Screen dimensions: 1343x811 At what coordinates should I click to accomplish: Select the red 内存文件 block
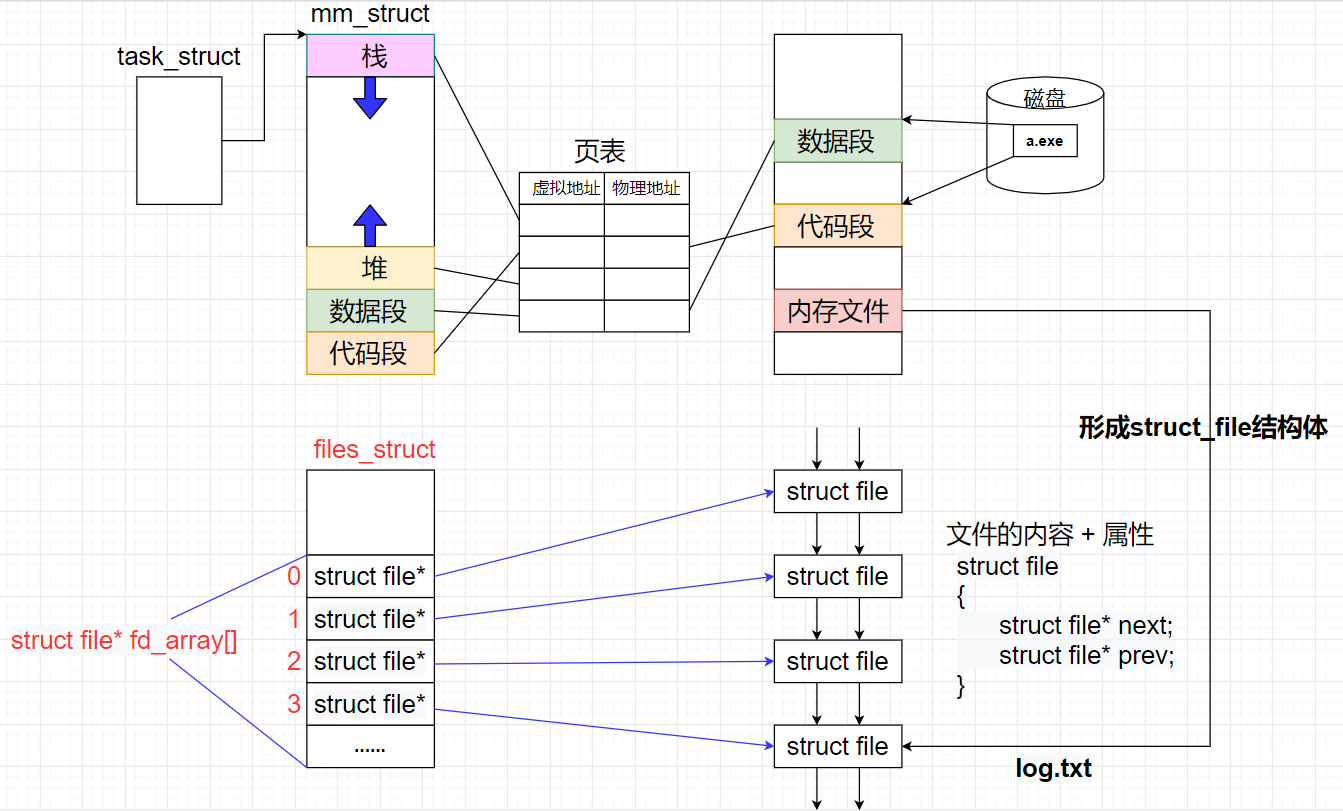[838, 311]
